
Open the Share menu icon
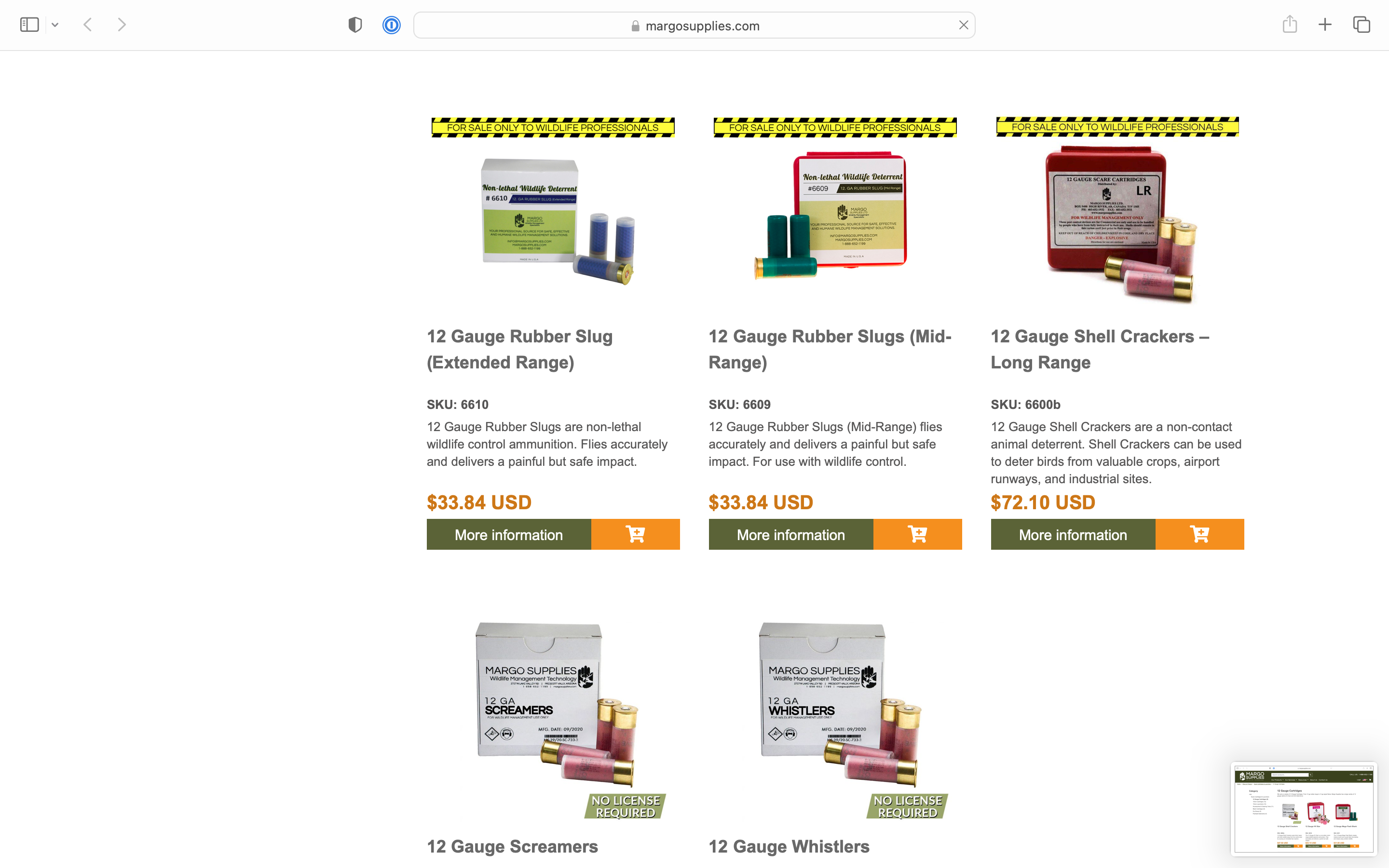[x=1290, y=24]
